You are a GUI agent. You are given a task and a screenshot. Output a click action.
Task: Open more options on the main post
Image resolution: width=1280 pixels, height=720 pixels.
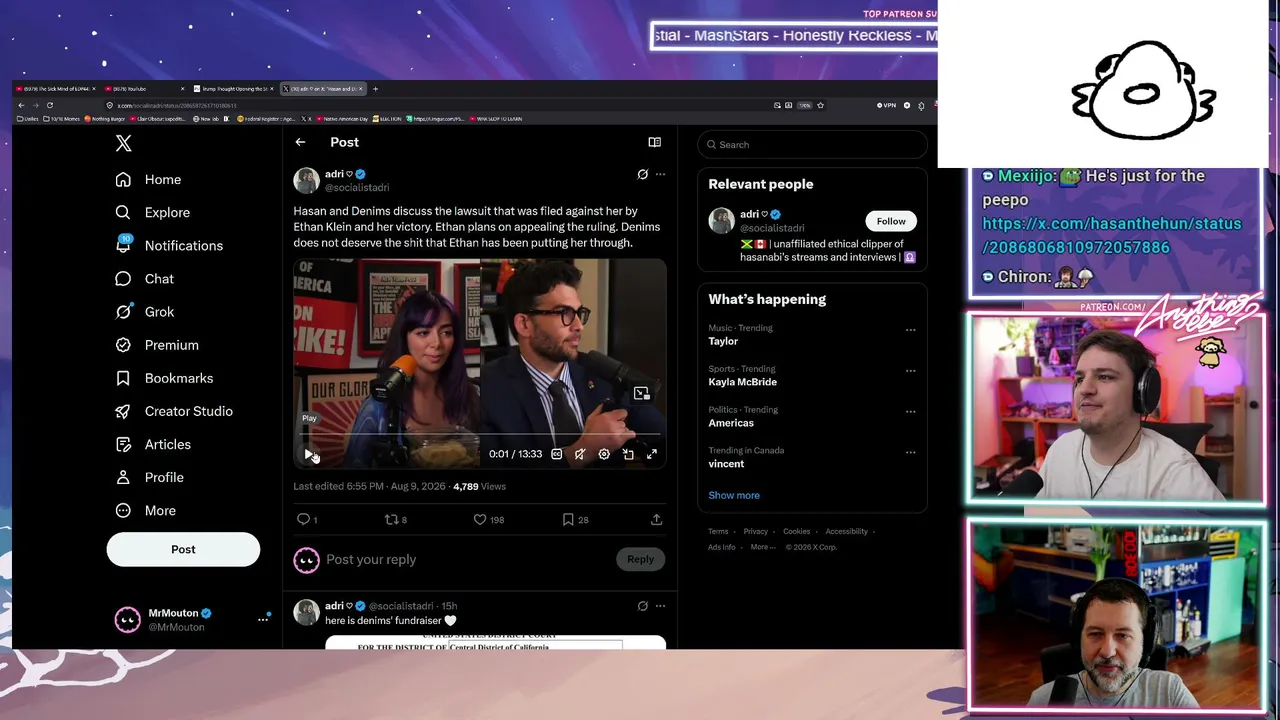point(660,174)
